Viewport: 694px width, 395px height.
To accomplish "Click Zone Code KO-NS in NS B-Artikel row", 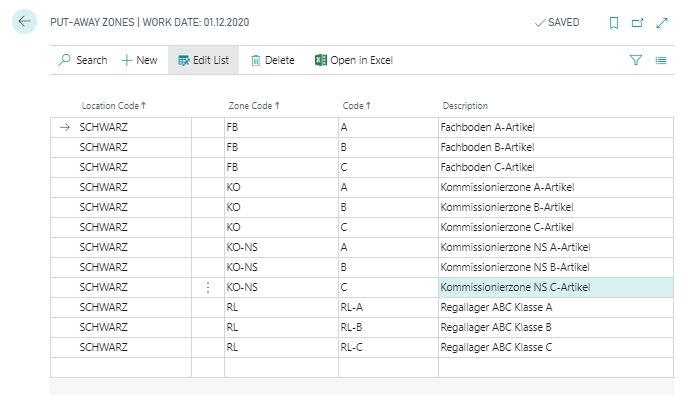I will (281, 267).
